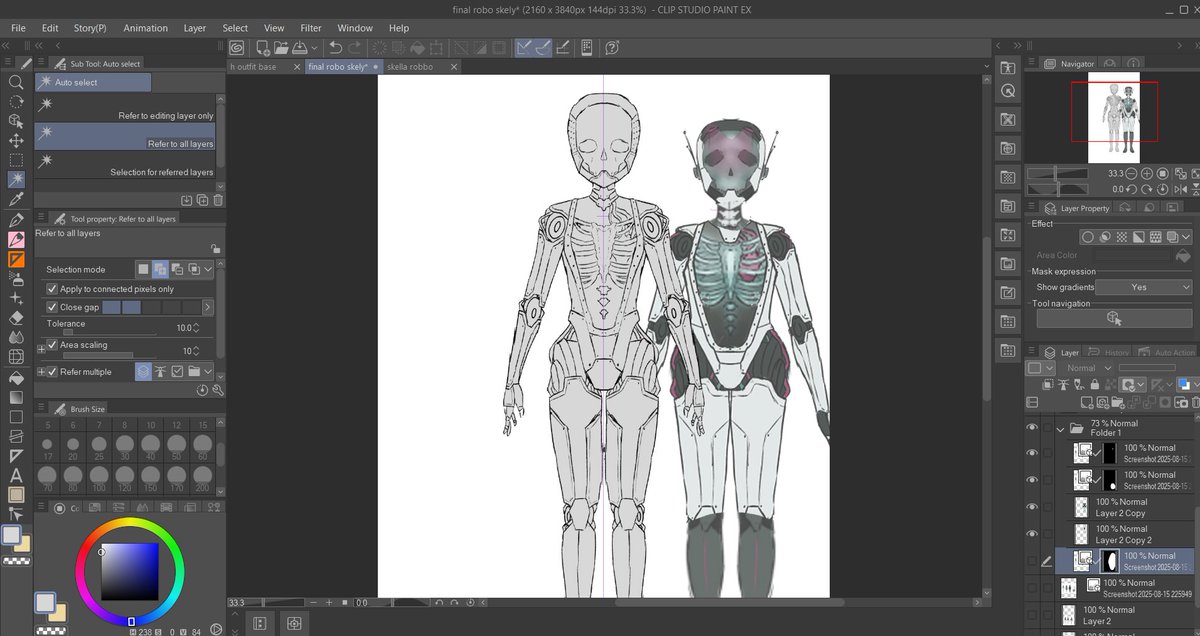Image resolution: width=1200 pixels, height=636 pixels.
Task: Click the help question mark icon
Action: [612, 47]
